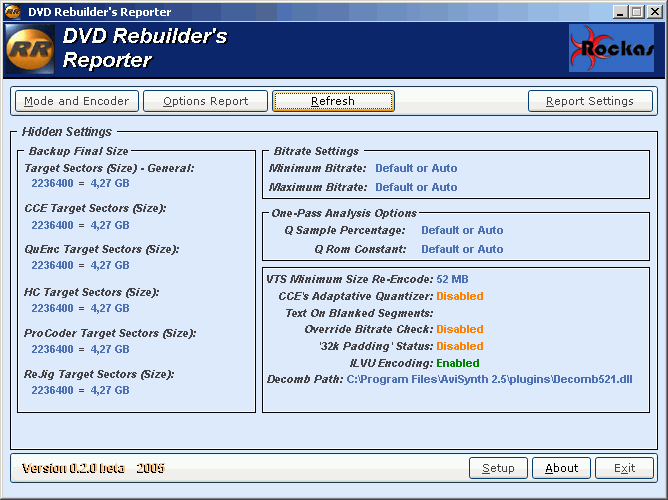Click the HC Target Sectors size value
Image resolution: width=668 pixels, height=500 pixels.
[81, 308]
